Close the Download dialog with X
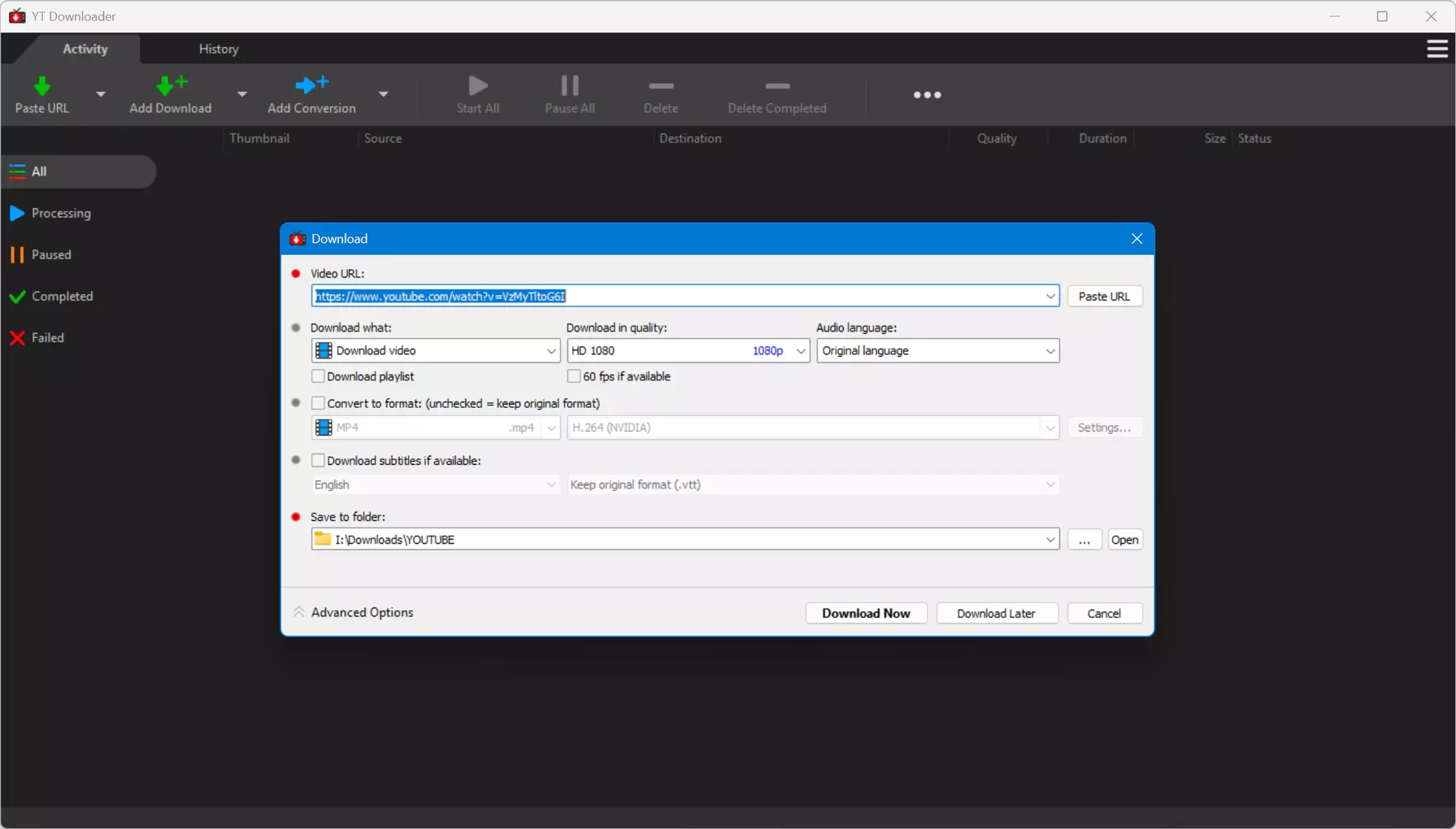Viewport: 1456px width, 829px height. point(1137,238)
